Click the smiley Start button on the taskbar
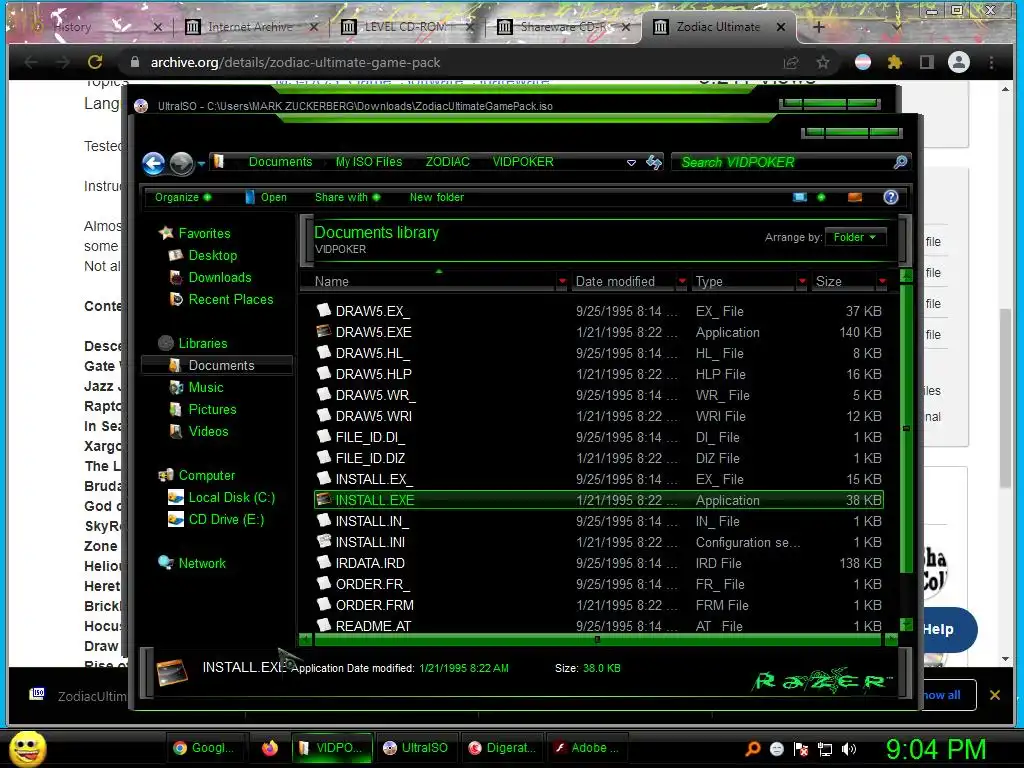1024x768 pixels. coord(27,748)
